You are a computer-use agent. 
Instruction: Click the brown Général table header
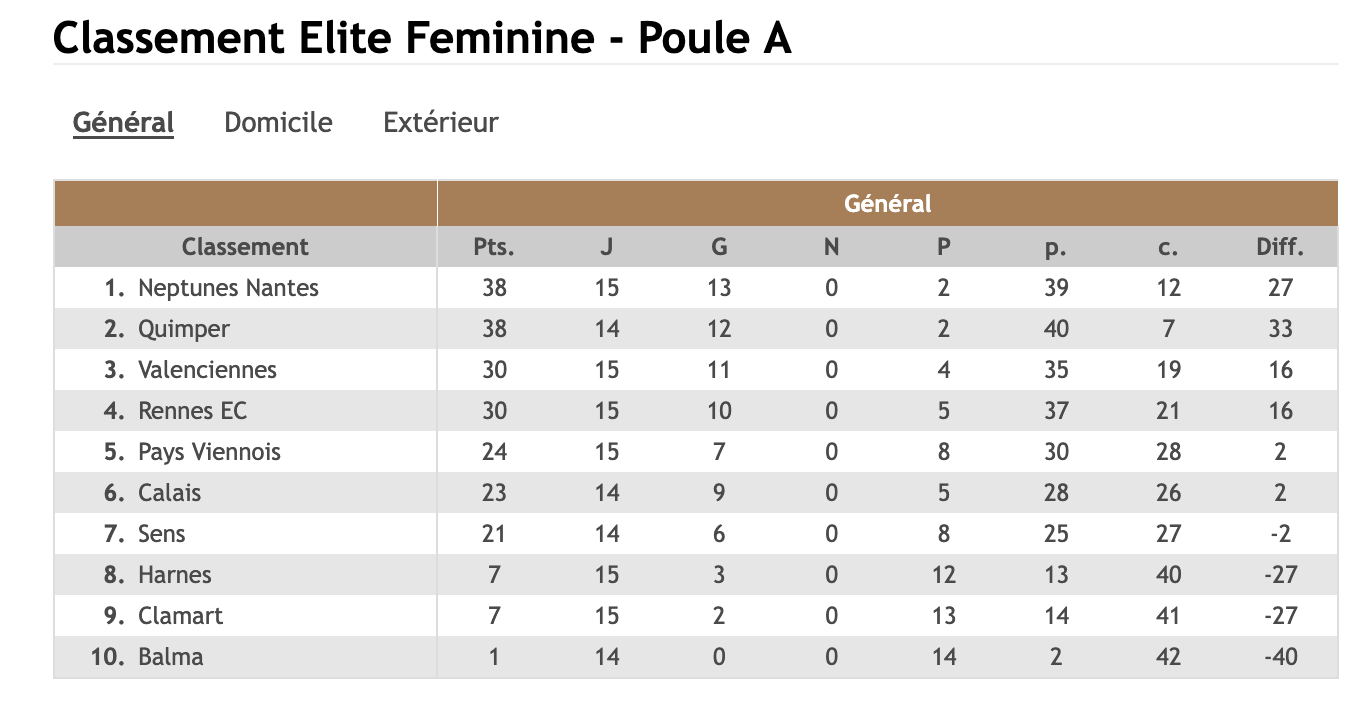click(x=887, y=204)
